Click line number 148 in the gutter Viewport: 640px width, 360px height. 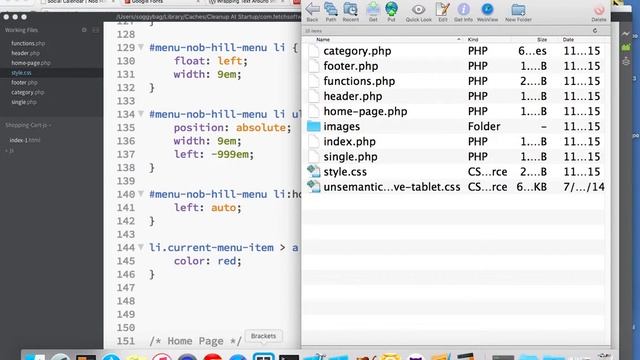pos(125,301)
